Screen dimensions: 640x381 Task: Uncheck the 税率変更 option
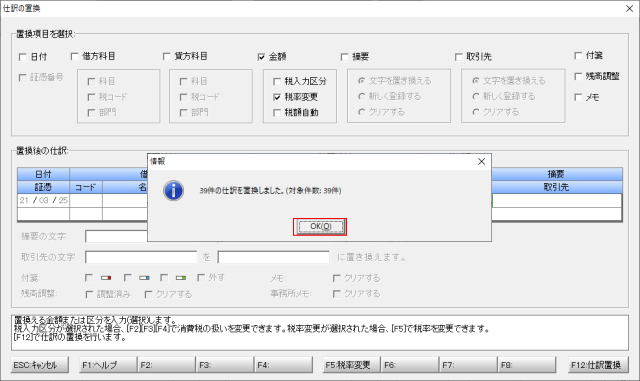277,97
